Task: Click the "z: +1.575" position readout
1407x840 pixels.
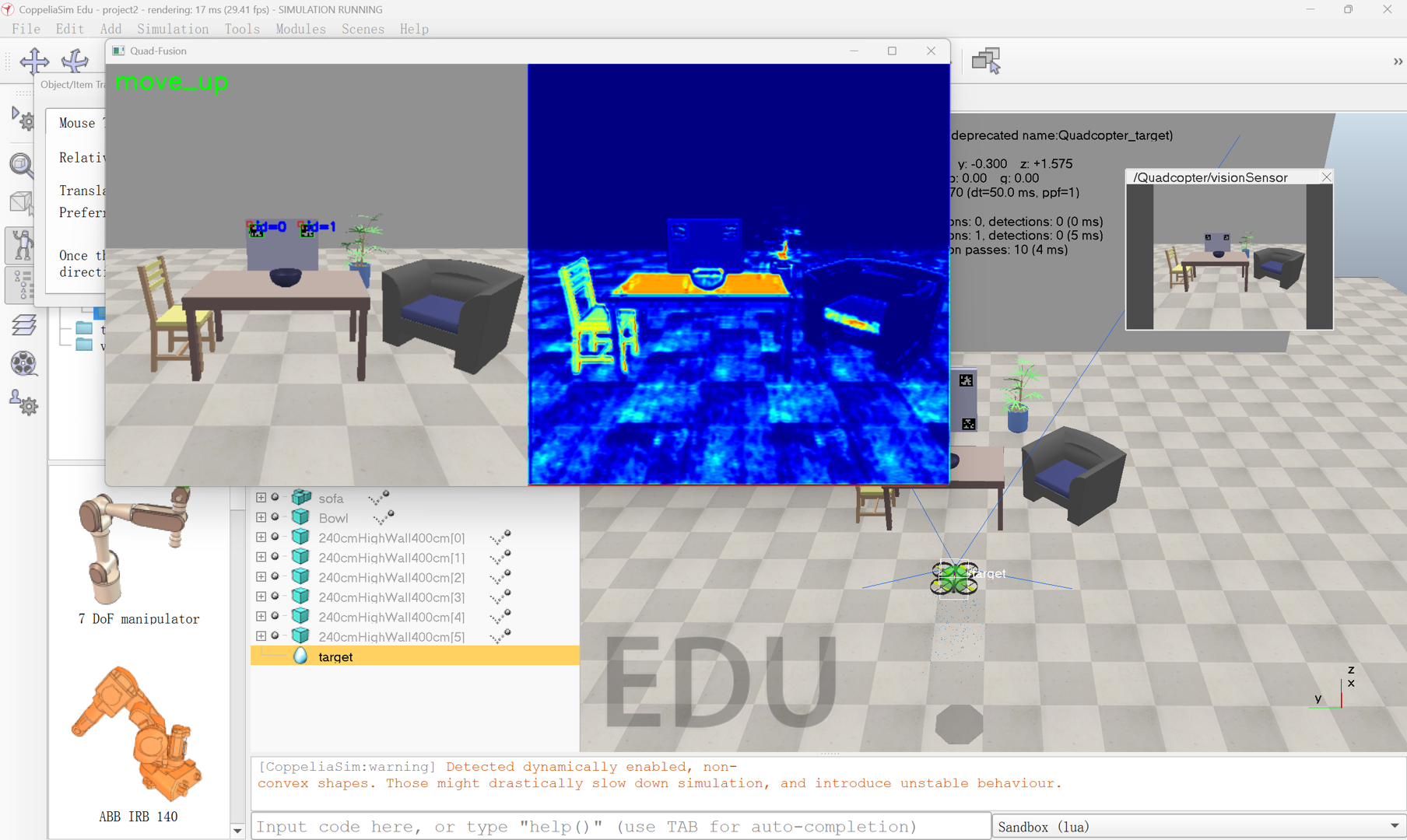Action: (x=1046, y=163)
